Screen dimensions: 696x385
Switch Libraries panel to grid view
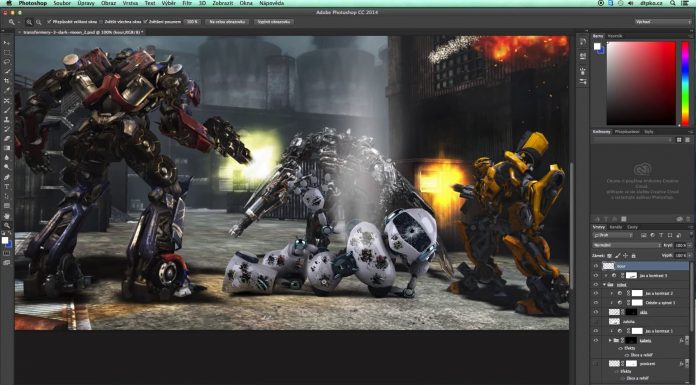pos(679,139)
